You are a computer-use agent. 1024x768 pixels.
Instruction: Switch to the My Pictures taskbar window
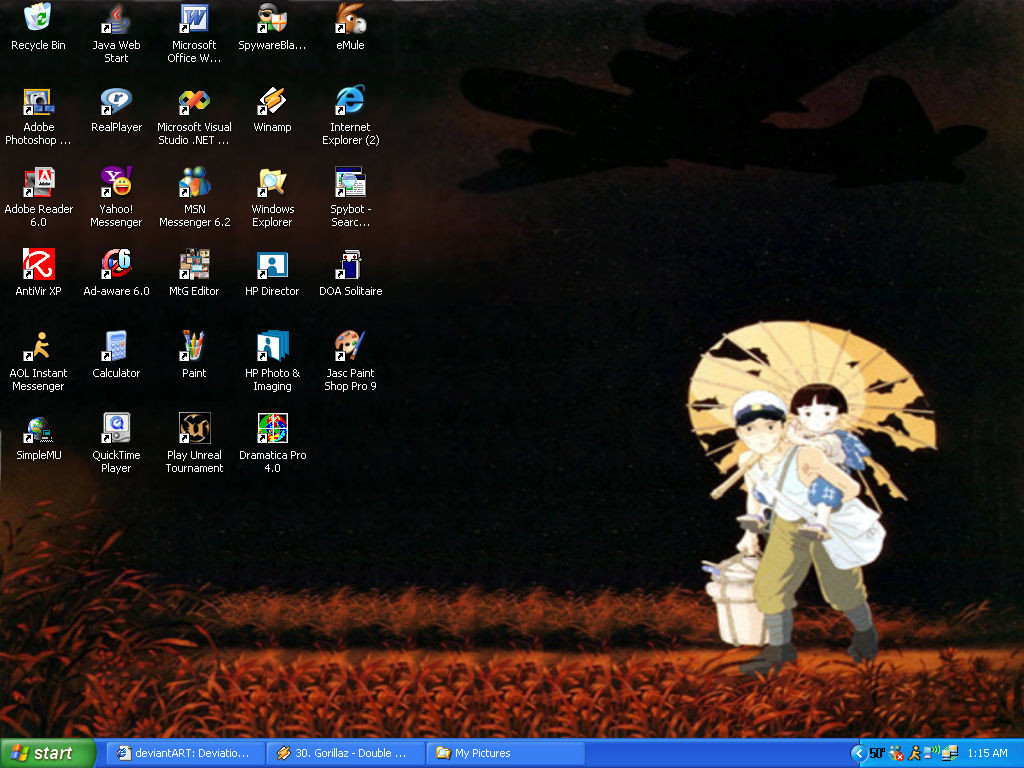(x=505, y=753)
